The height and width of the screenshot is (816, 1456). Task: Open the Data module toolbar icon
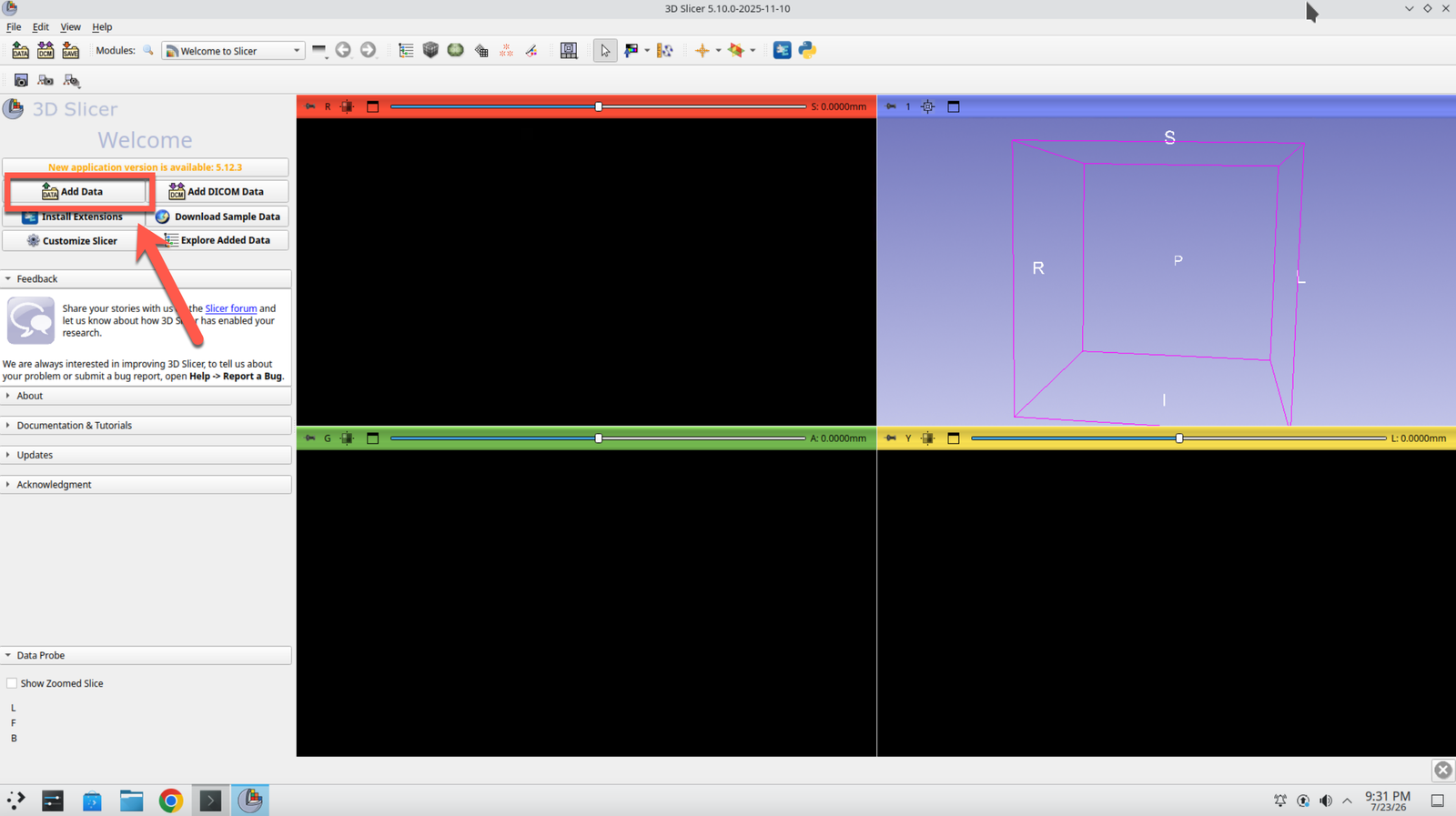(x=406, y=51)
